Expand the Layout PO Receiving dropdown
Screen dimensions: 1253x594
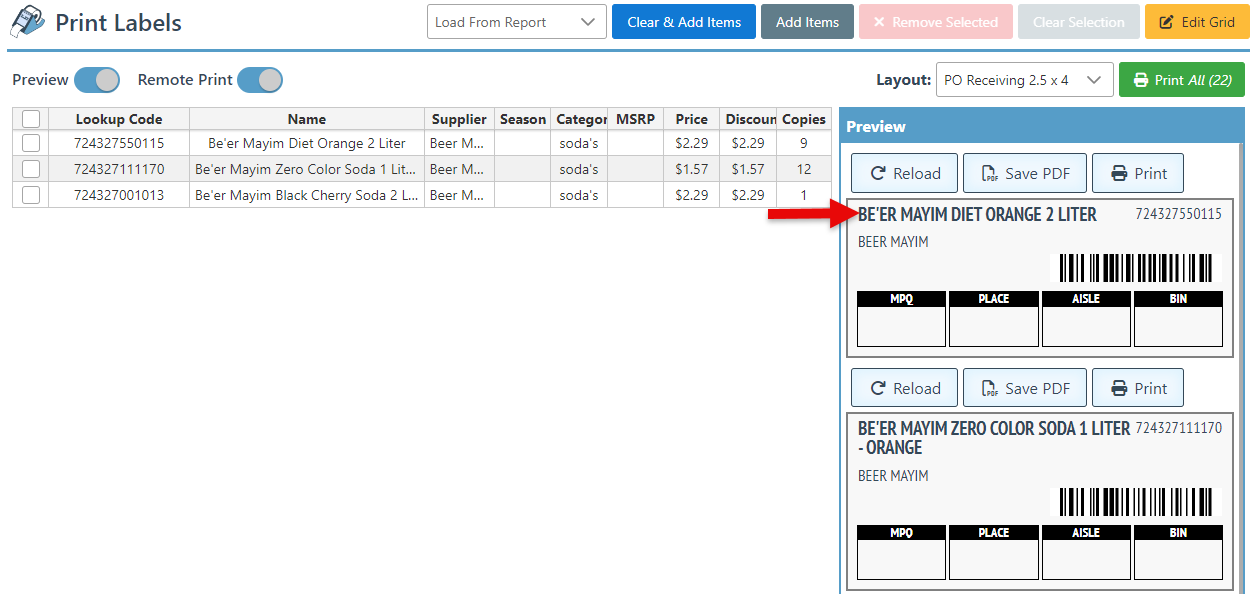click(1023, 80)
